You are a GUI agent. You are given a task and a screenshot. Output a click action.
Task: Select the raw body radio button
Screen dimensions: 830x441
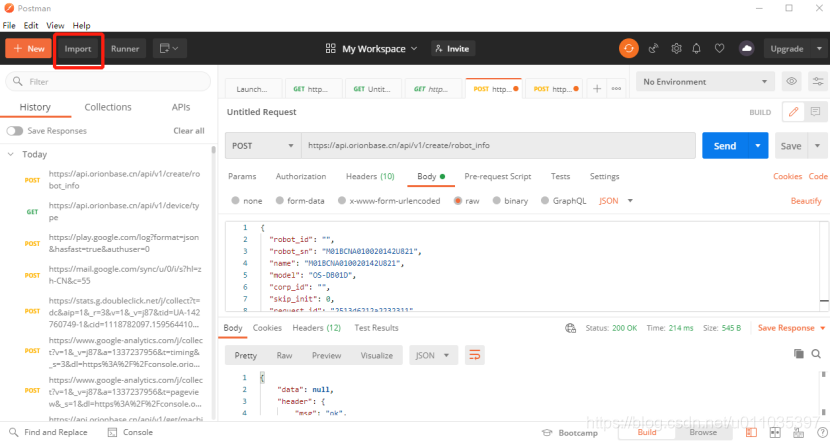tap(458, 201)
